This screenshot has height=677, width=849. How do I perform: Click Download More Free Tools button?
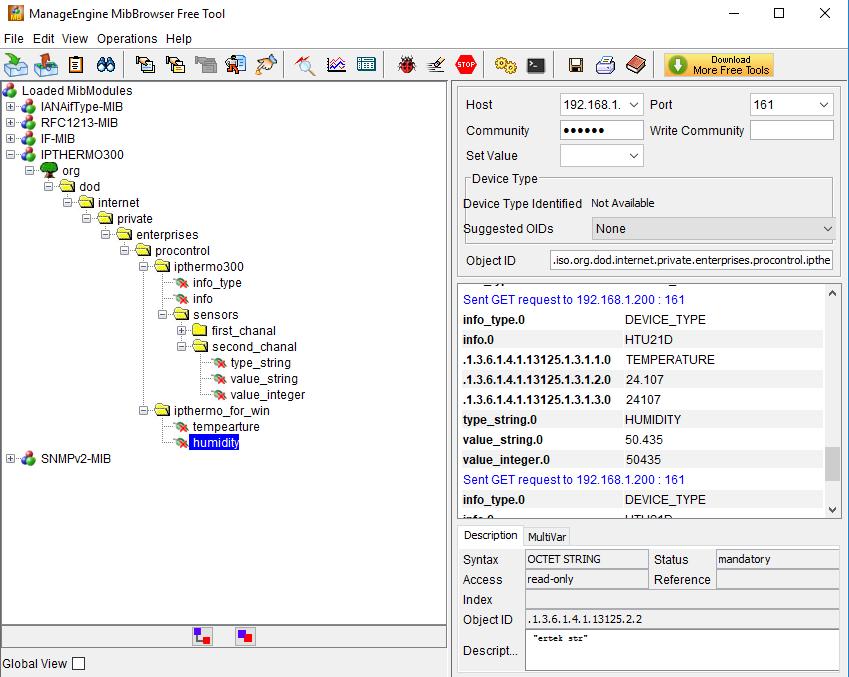pyautogui.click(x=719, y=65)
